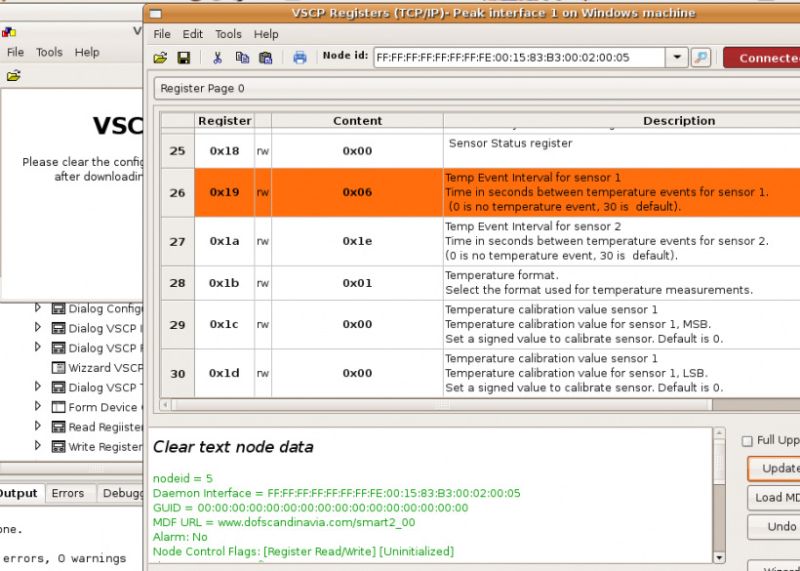Screen dimensions: 800x571
Task: Click row header 25 in register table
Action: [177, 151]
